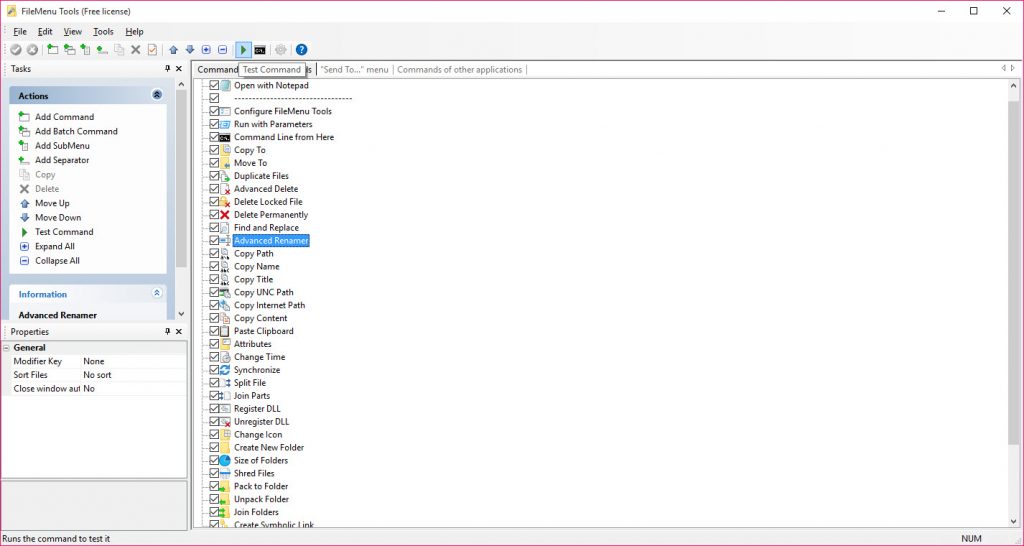Switch to the "Send To..." menu tab
The height and width of the screenshot is (546, 1024).
coord(354,69)
